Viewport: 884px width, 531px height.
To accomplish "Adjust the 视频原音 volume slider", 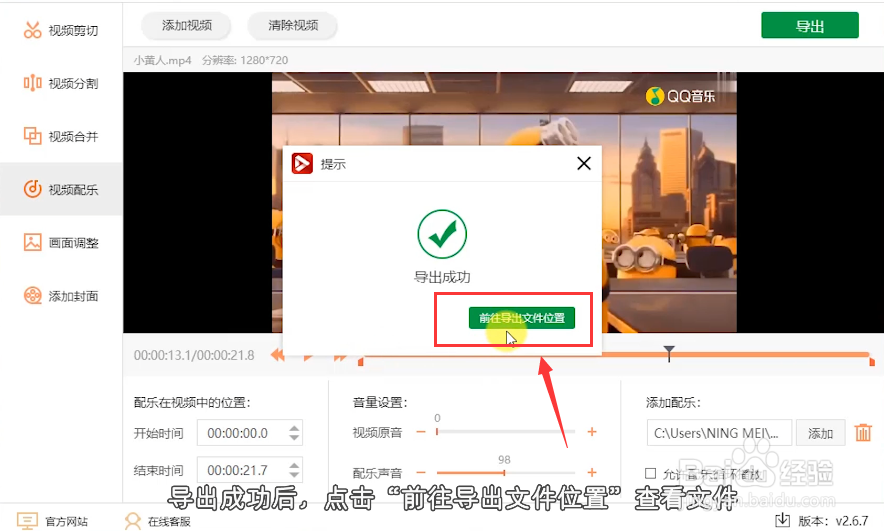I will click(x=506, y=432).
